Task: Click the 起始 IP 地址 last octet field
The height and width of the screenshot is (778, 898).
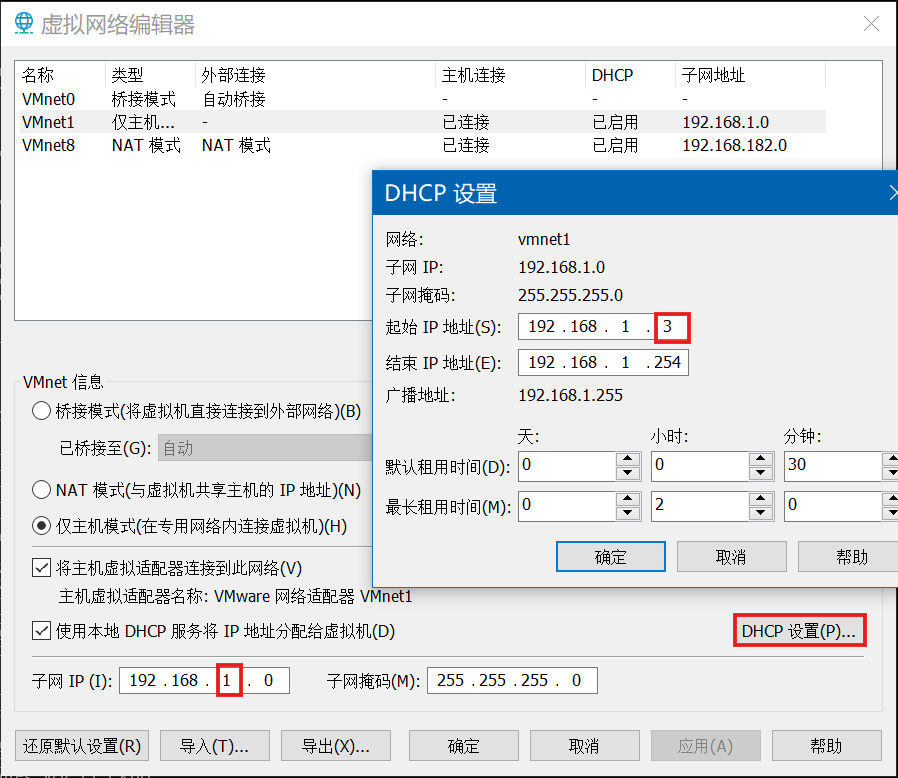Action: [671, 327]
